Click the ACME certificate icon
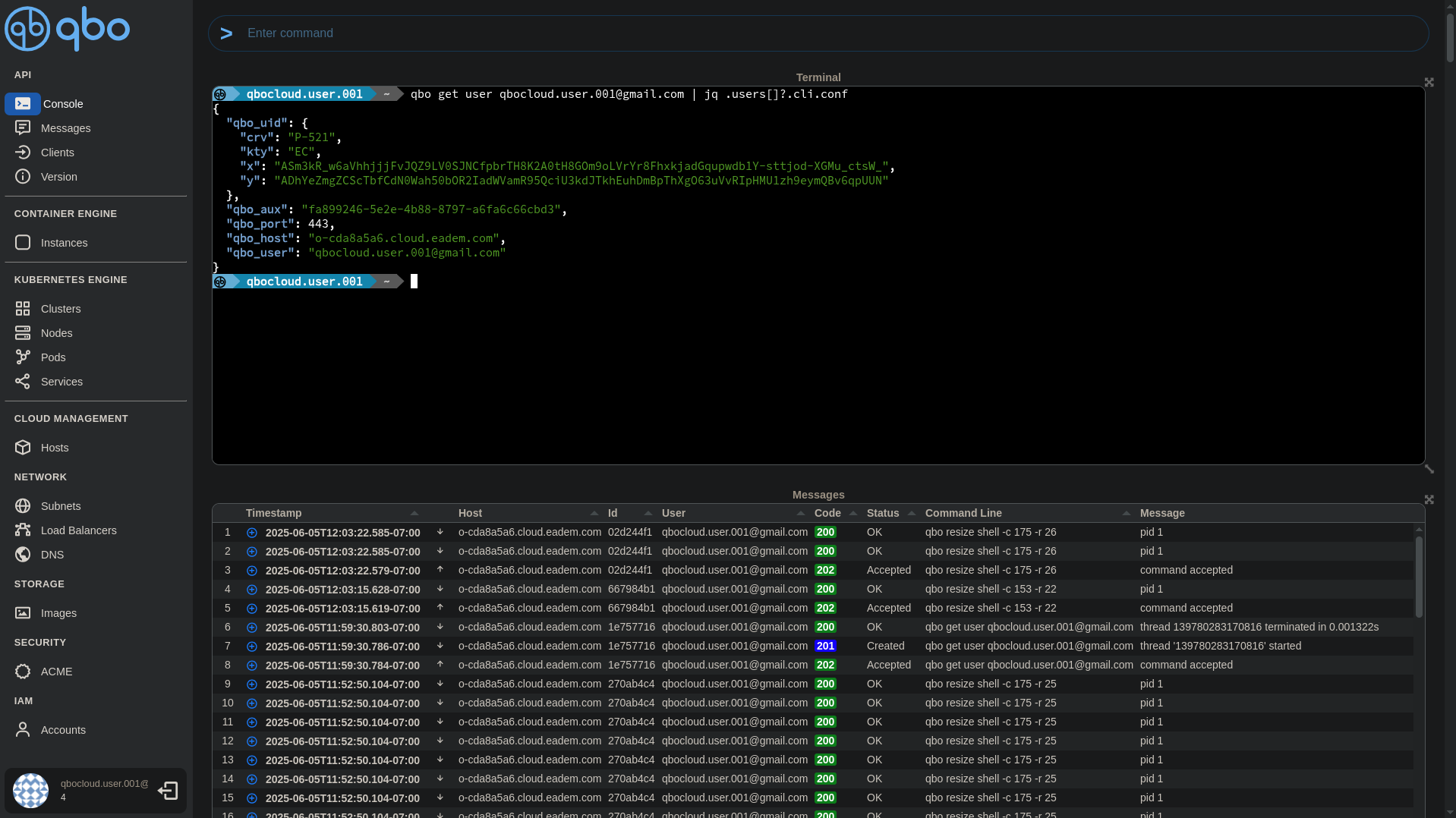 23,672
